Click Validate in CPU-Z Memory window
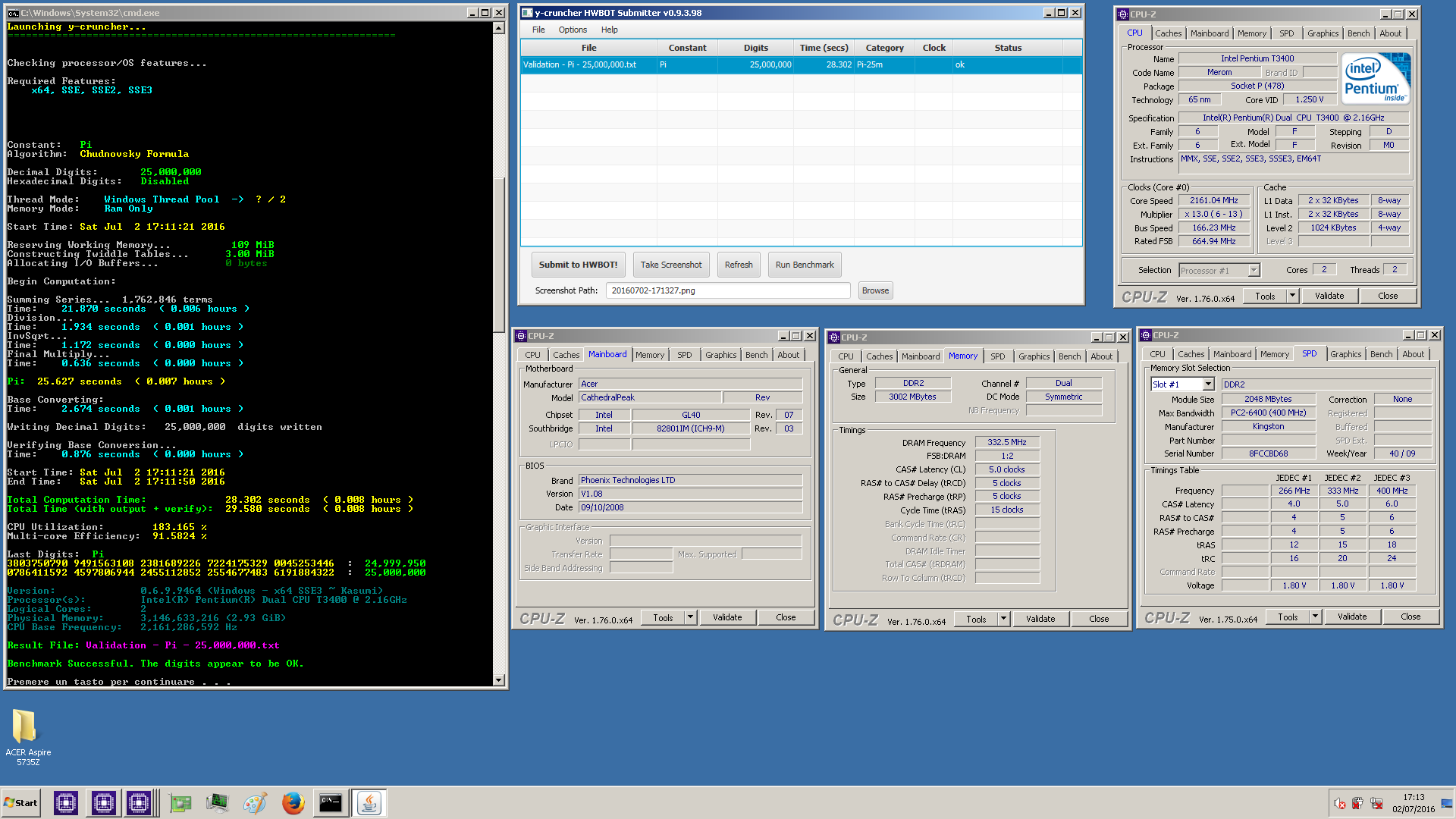This screenshot has height=819, width=1456. click(1040, 619)
